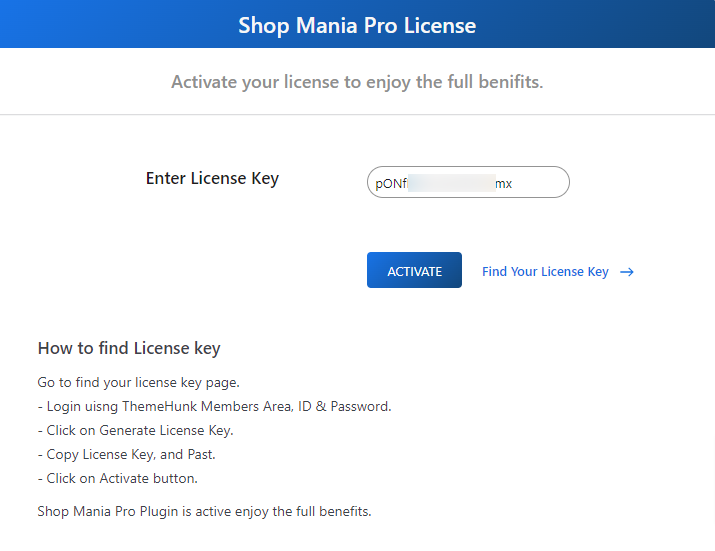The width and height of the screenshot is (715, 551).
Task: Click the "Shop Mania Pro Plugin is active" message
Action: (x=204, y=512)
